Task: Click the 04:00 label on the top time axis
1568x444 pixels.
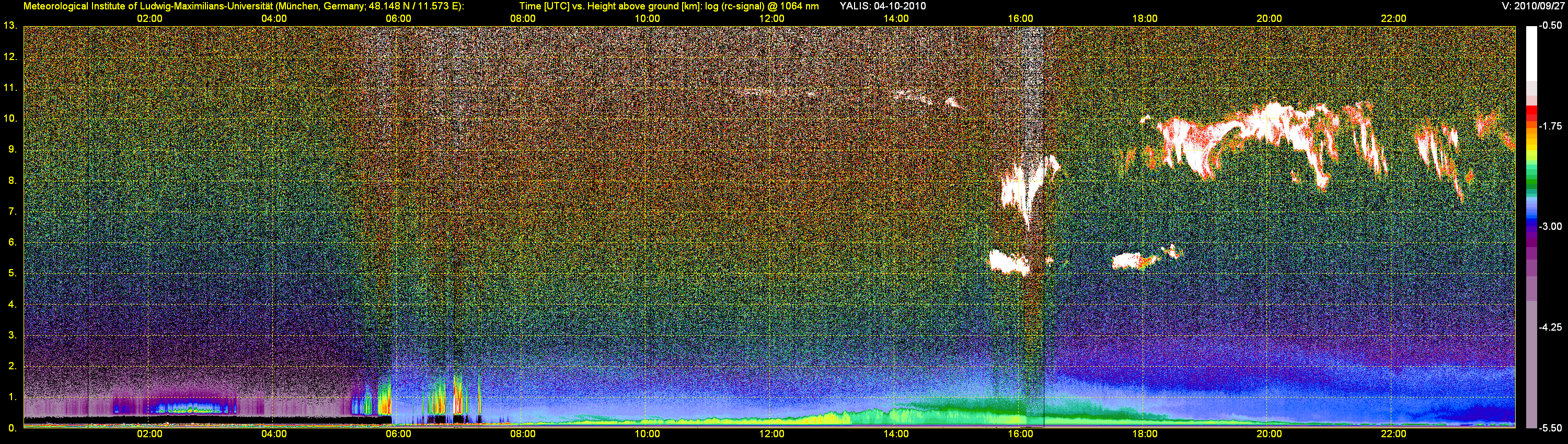Action: (274, 19)
